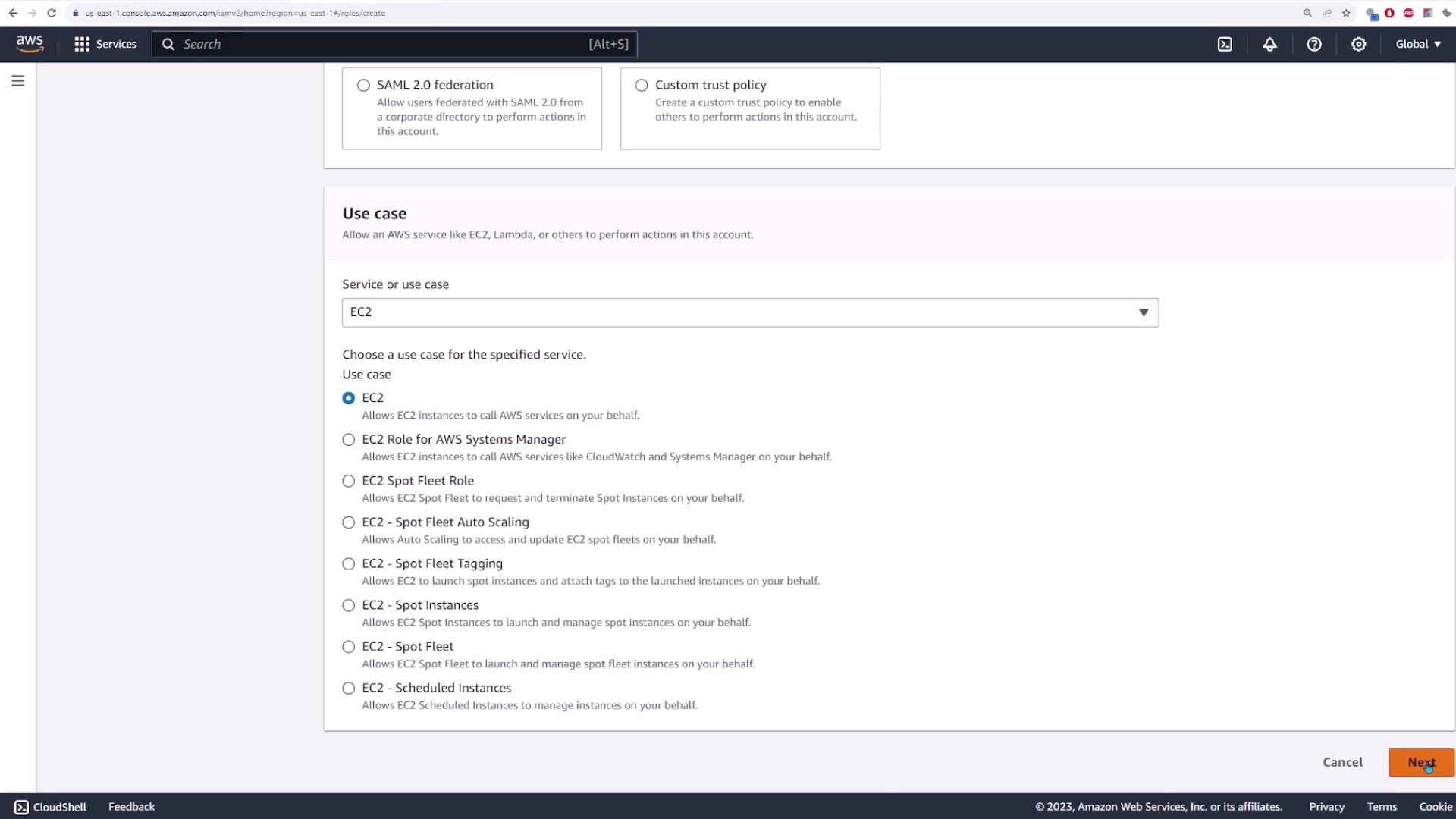Expand the Global region selector
The image size is (1456, 819).
point(1417,44)
